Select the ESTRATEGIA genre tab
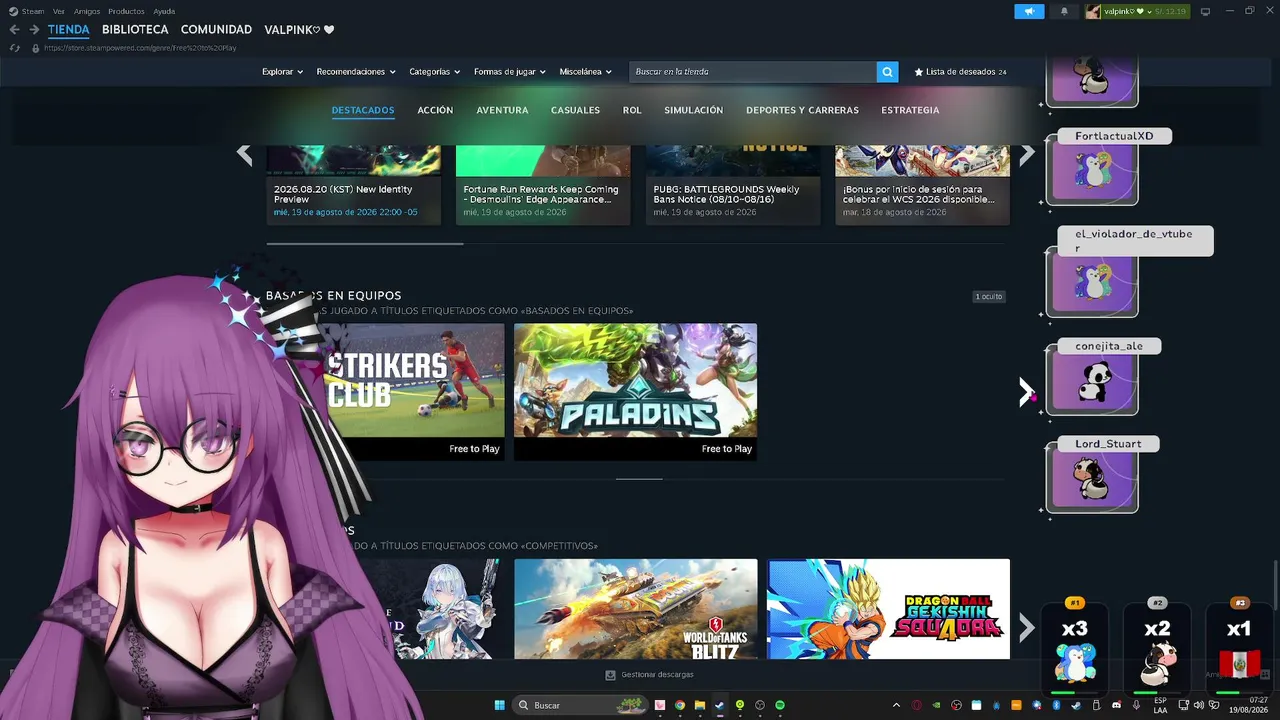The height and width of the screenshot is (720, 1280). [910, 110]
